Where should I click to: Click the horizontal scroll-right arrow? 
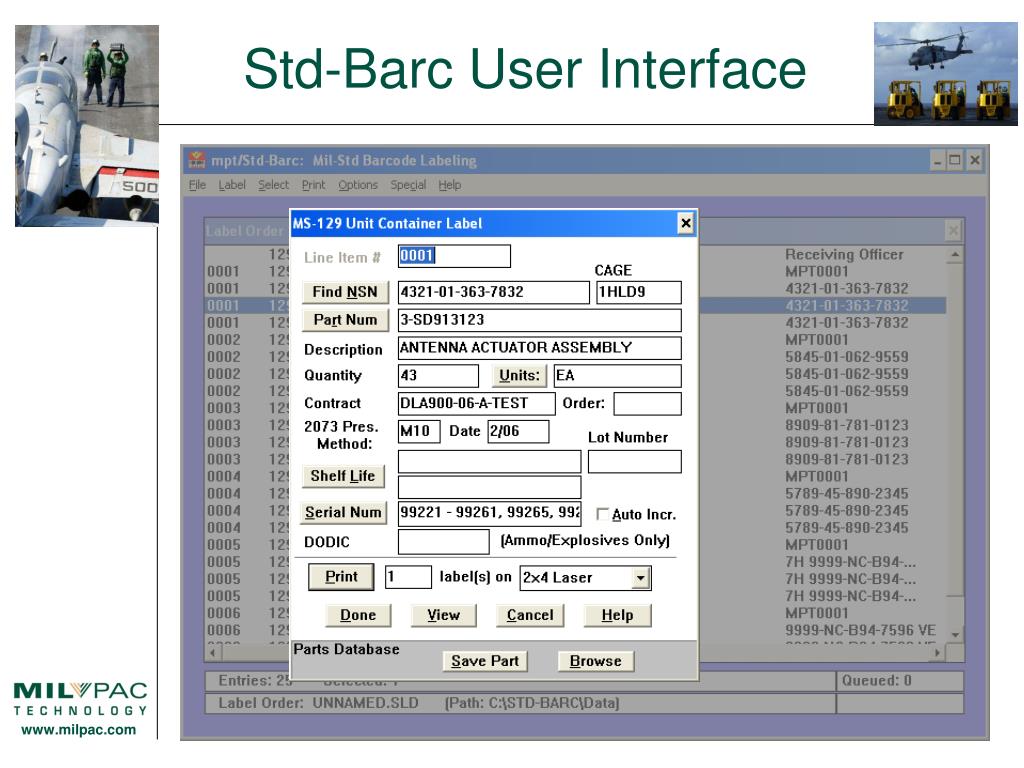[938, 652]
